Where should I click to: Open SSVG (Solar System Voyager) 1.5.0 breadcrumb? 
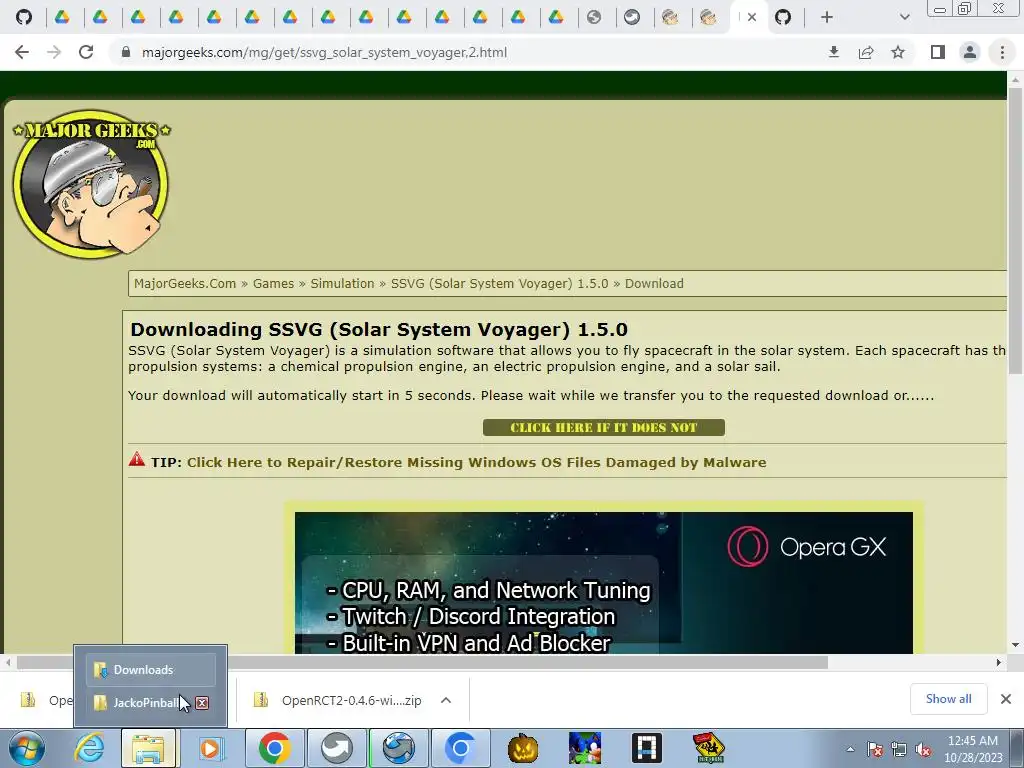tap(500, 283)
